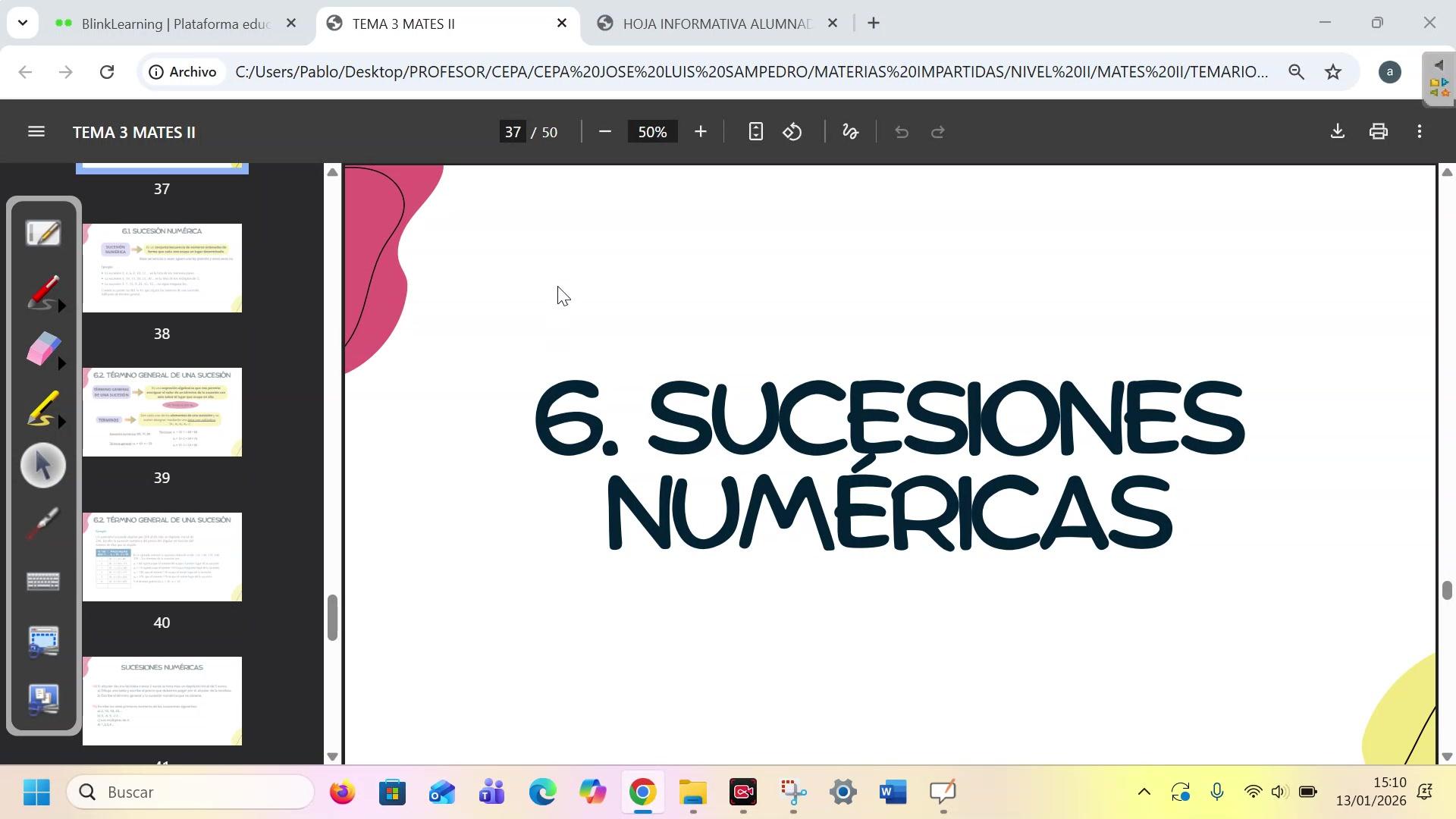The width and height of the screenshot is (1456, 819).
Task: Open more PDF viewer actions menu
Action: point(1419,132)
